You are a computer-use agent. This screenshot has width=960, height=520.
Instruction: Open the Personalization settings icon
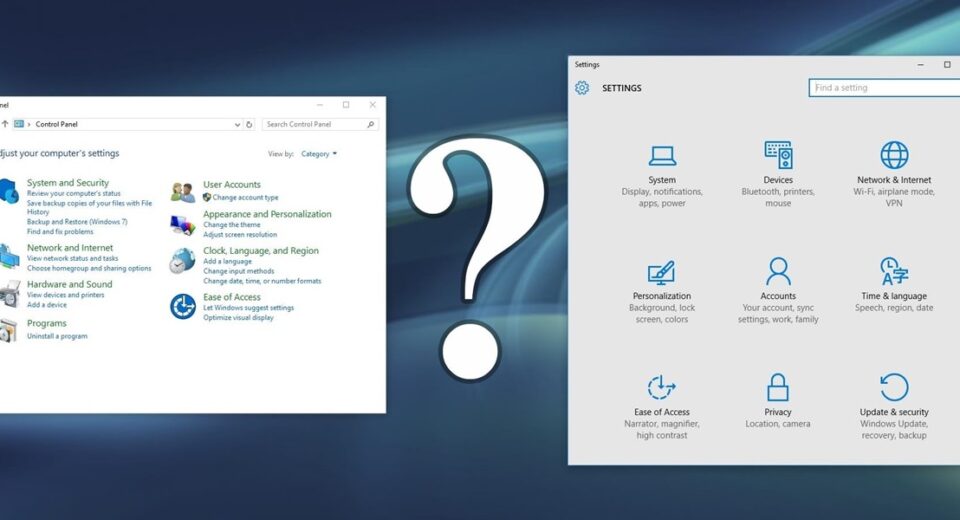(661, 273)
